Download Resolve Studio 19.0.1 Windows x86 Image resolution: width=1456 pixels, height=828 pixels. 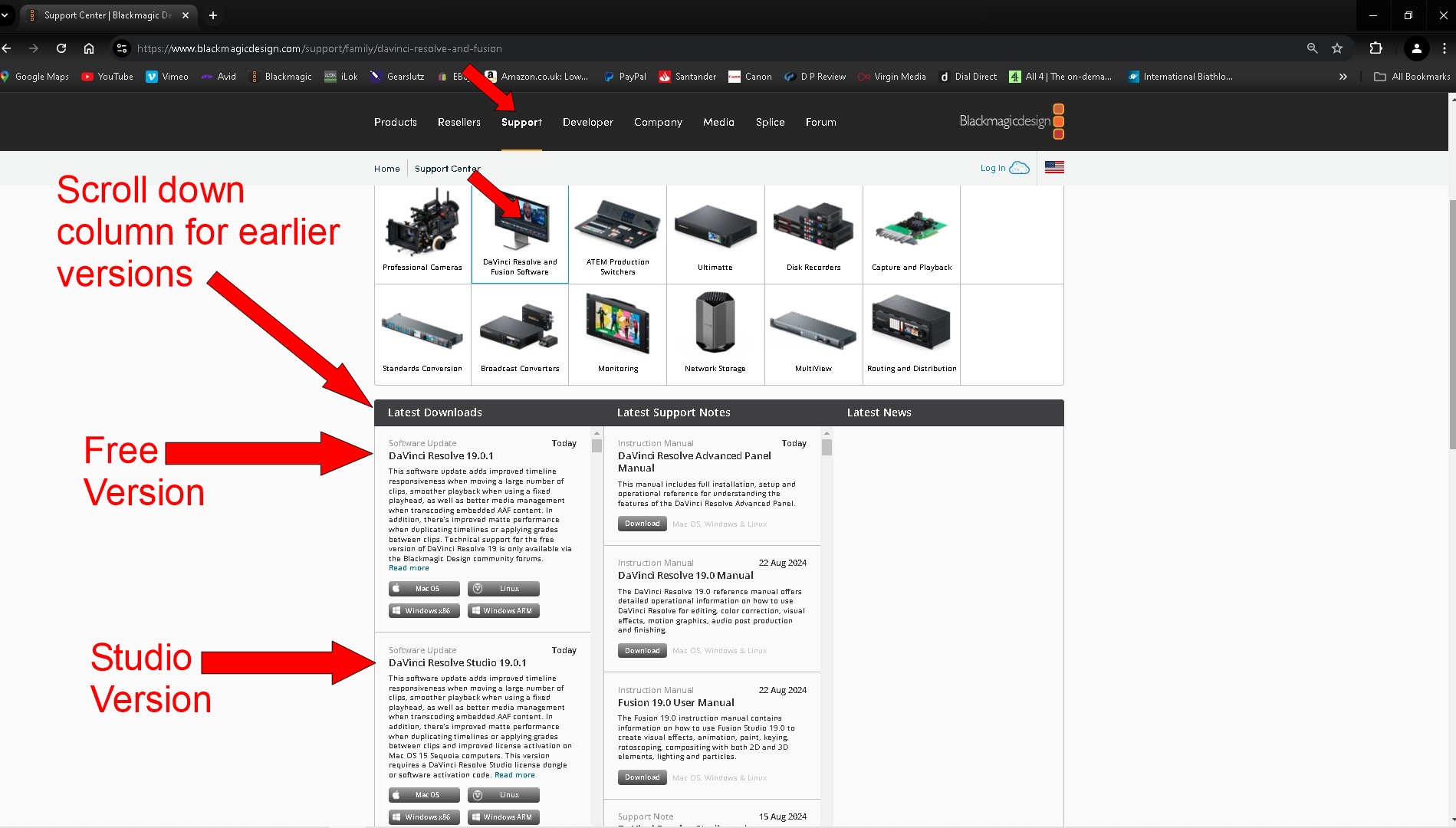pyautogui.click(x=424, y=817)
